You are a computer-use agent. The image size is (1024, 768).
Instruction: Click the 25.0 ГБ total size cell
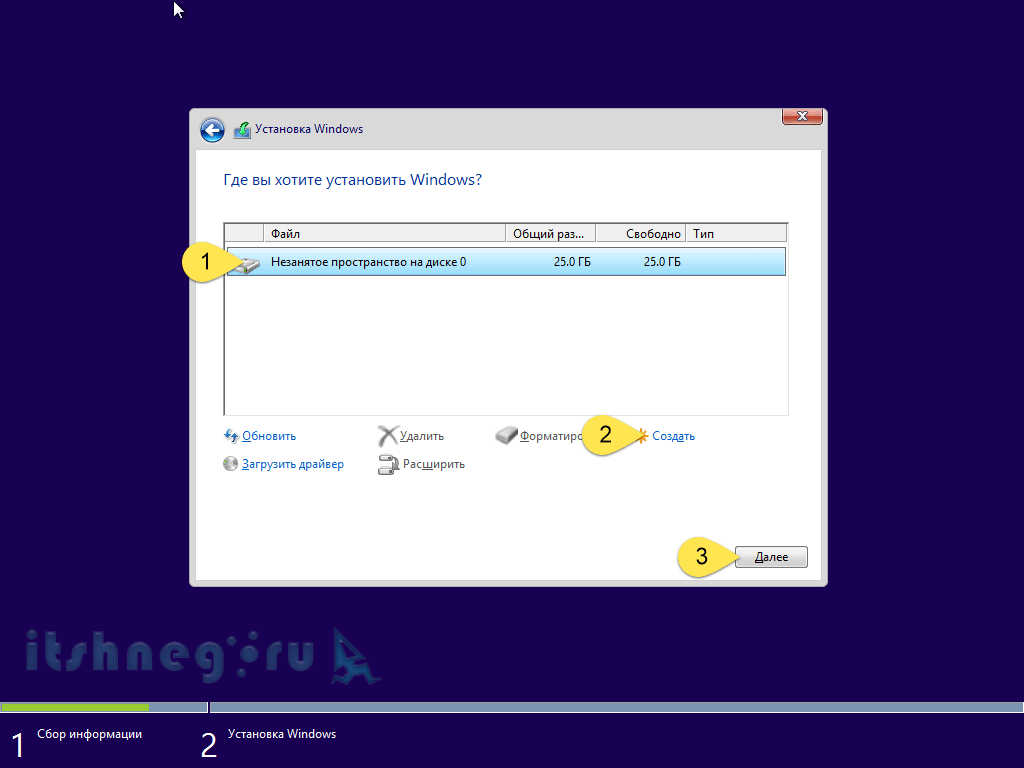[572, 262]
